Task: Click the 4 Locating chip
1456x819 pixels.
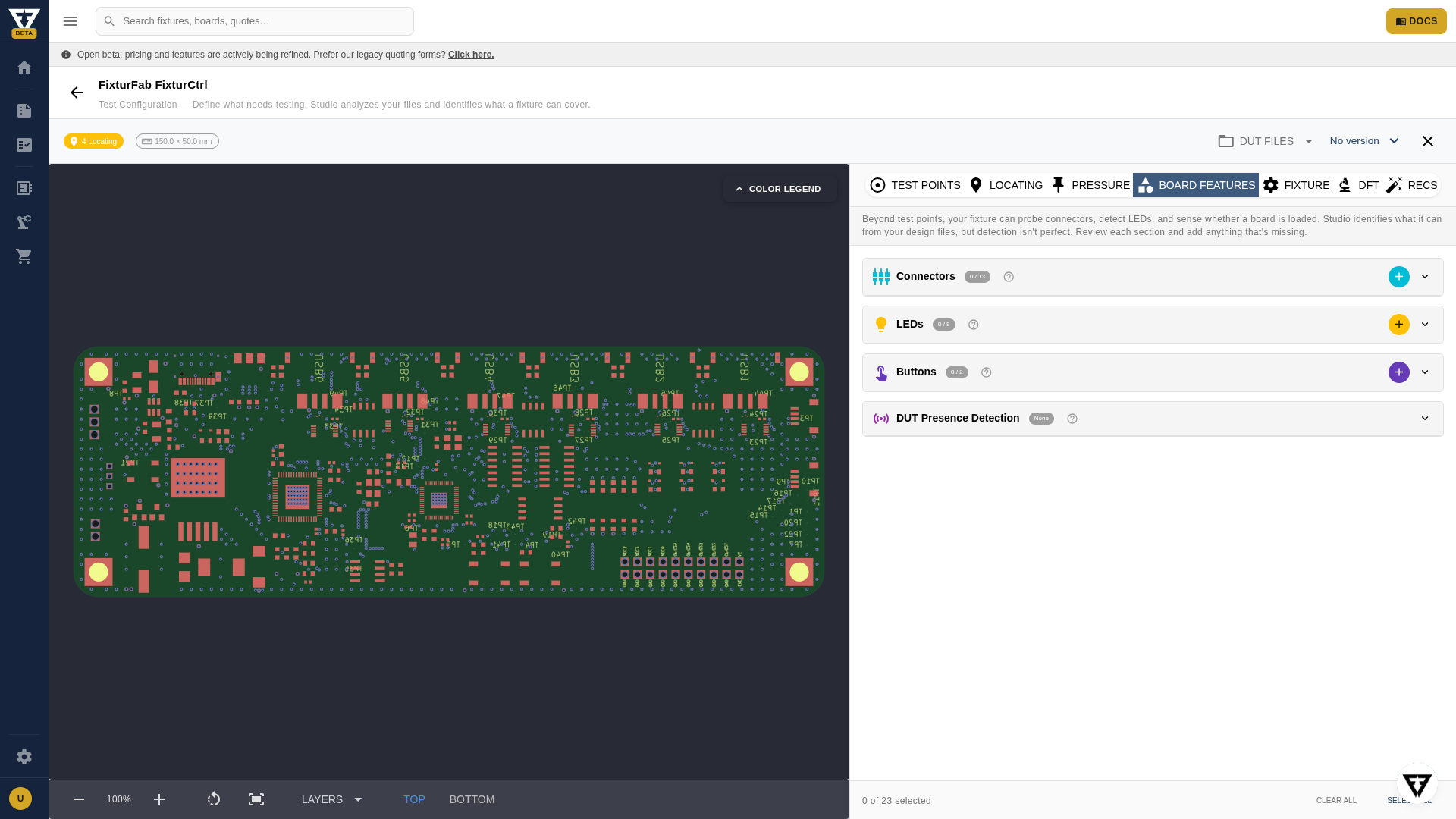Action: click(x=93, y=141)
